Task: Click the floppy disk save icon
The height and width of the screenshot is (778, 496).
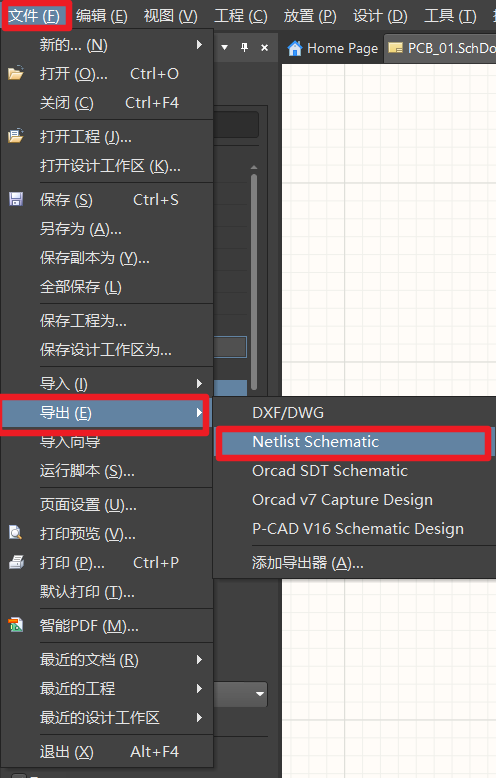Action: coord(16,199)
